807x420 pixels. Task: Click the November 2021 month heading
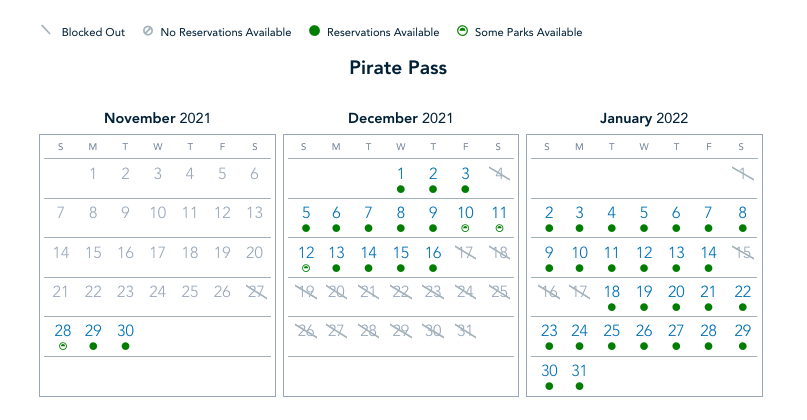pos(157,118)
